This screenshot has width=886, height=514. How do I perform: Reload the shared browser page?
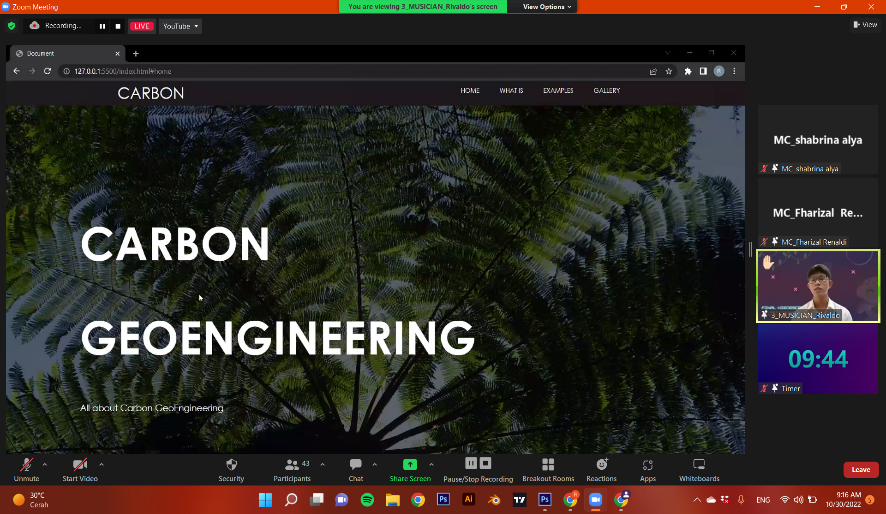[47, 71]
